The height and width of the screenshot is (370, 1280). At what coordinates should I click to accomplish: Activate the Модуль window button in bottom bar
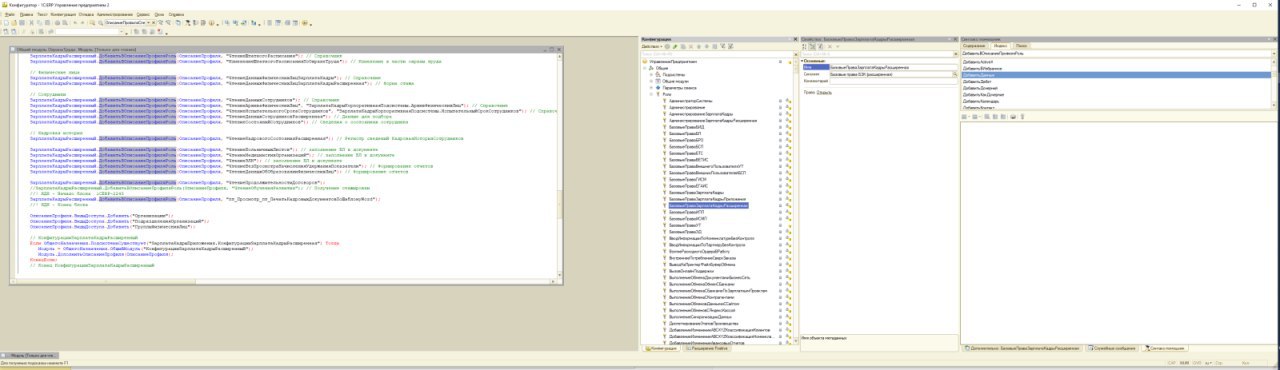click(x=28, y=354)
